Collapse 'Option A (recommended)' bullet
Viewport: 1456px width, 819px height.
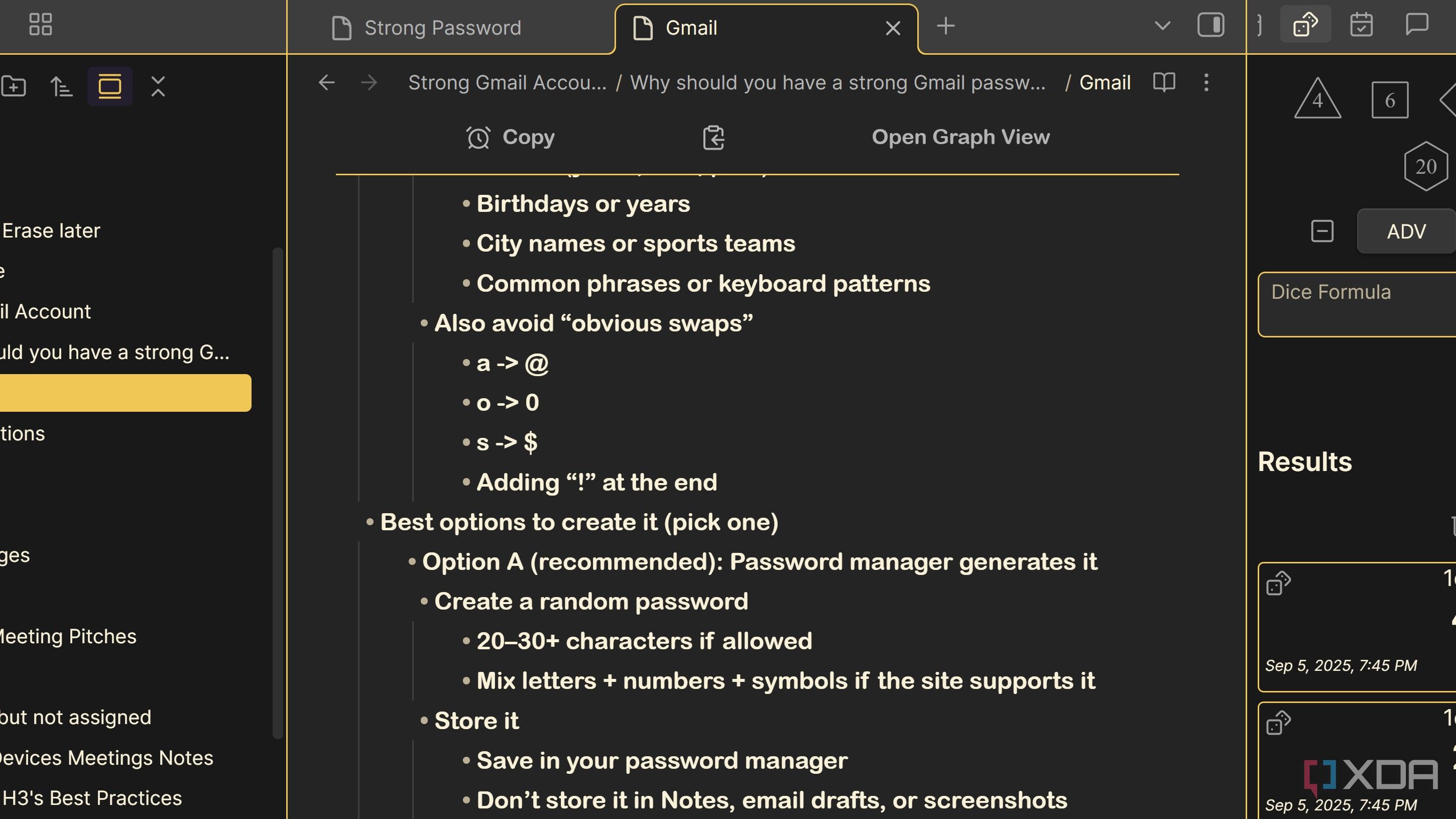412,562
